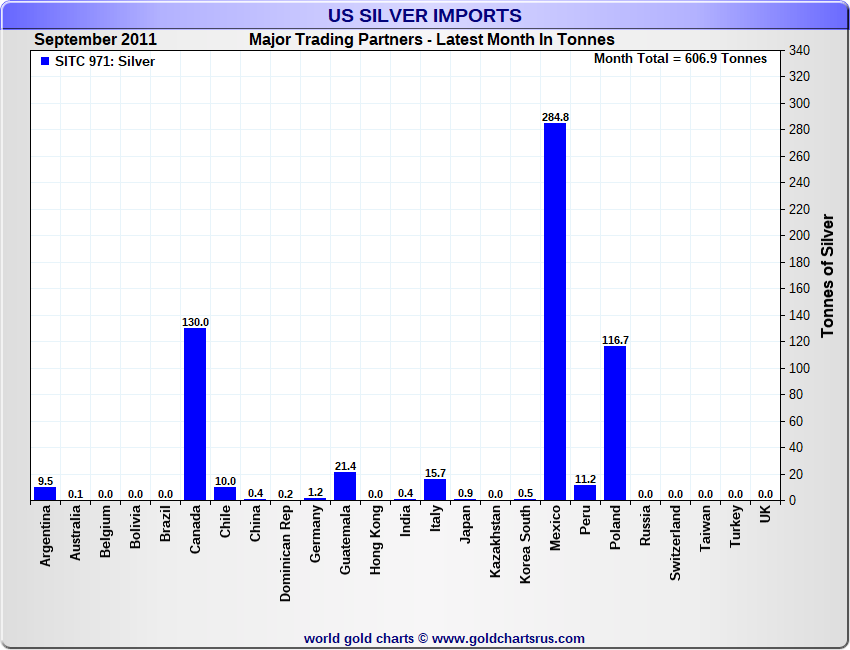Click the Month Total 606.9 Tonnes text

(x=680, y=59)
